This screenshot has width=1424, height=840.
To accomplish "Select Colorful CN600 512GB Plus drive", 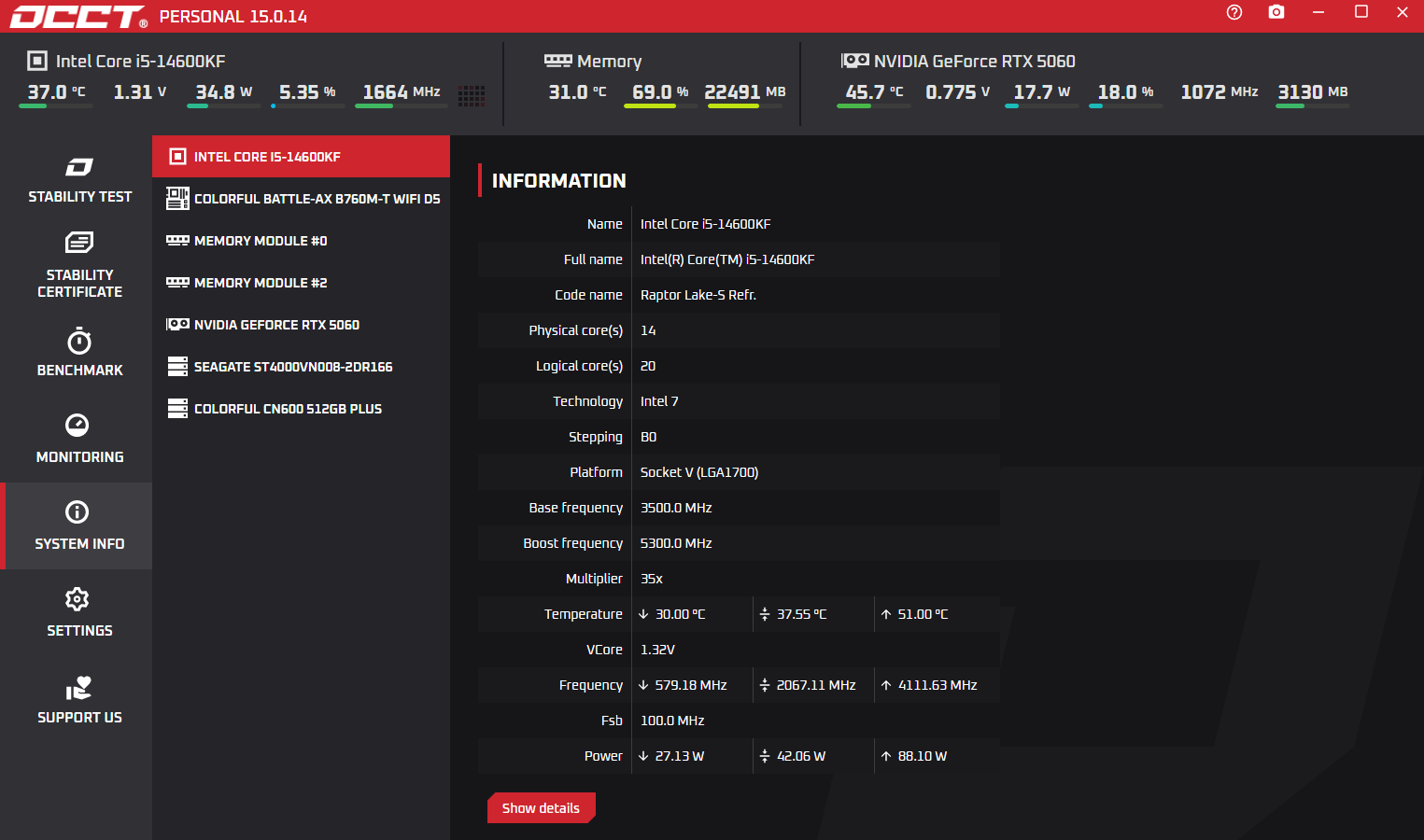I will point(301,409).
